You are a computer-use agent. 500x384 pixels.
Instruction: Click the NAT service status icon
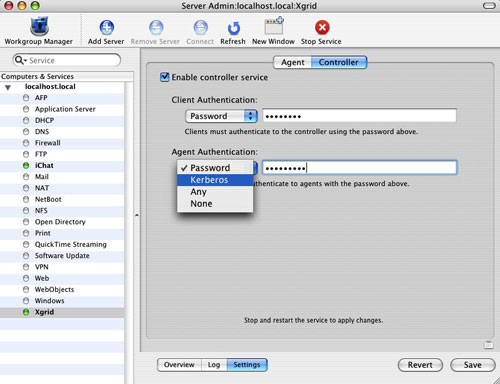click(26, 188)
